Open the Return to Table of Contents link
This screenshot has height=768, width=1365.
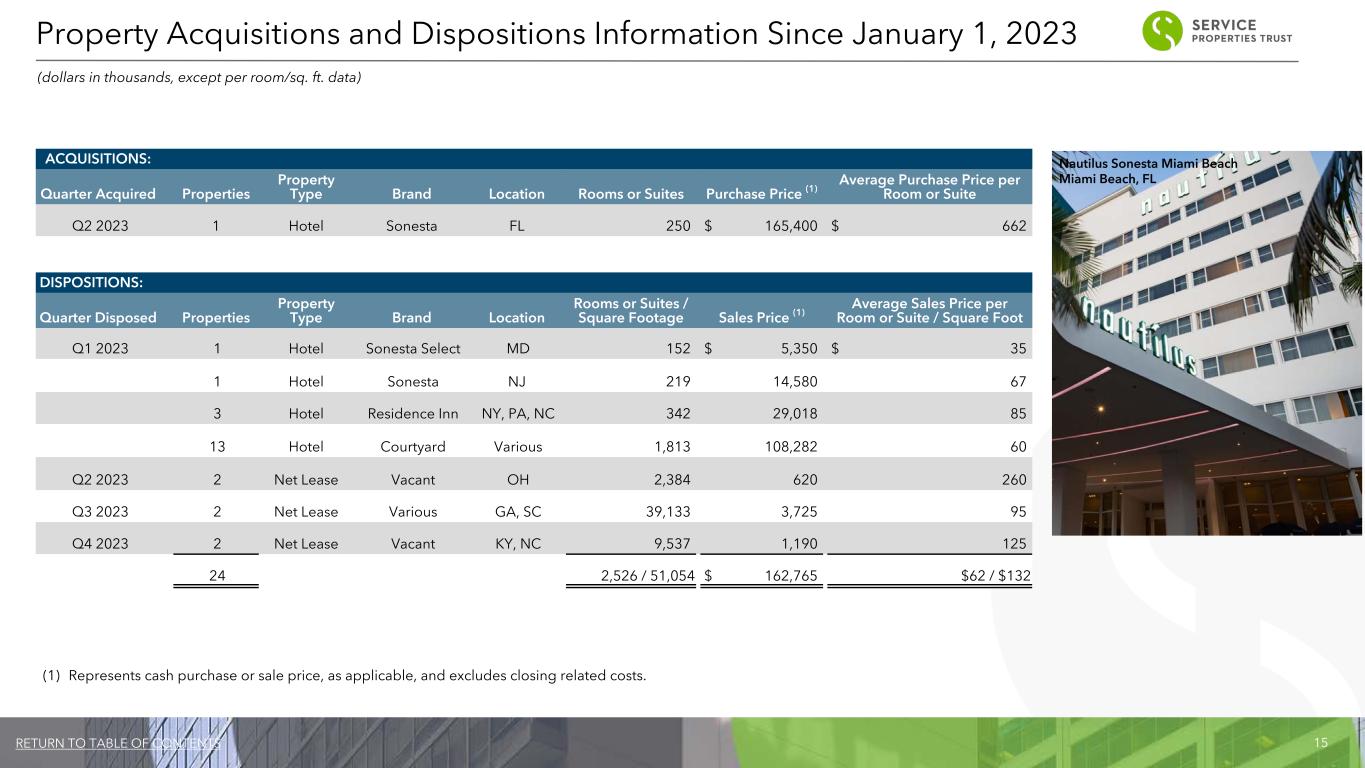[x=119, y=743]
